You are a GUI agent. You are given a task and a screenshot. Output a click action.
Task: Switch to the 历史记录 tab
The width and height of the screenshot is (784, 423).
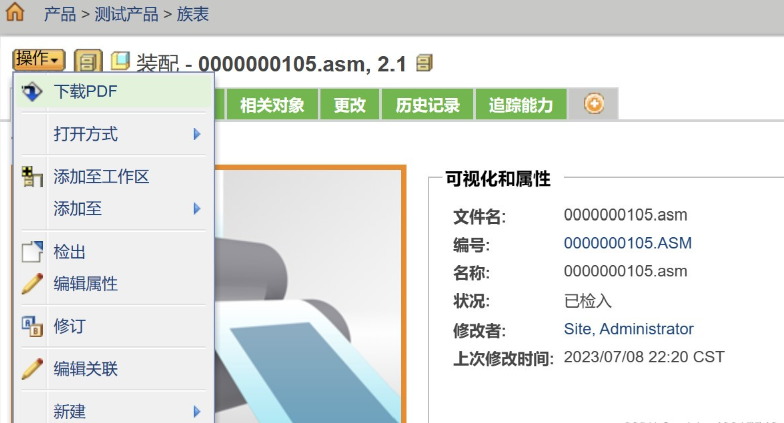(427, 105)
